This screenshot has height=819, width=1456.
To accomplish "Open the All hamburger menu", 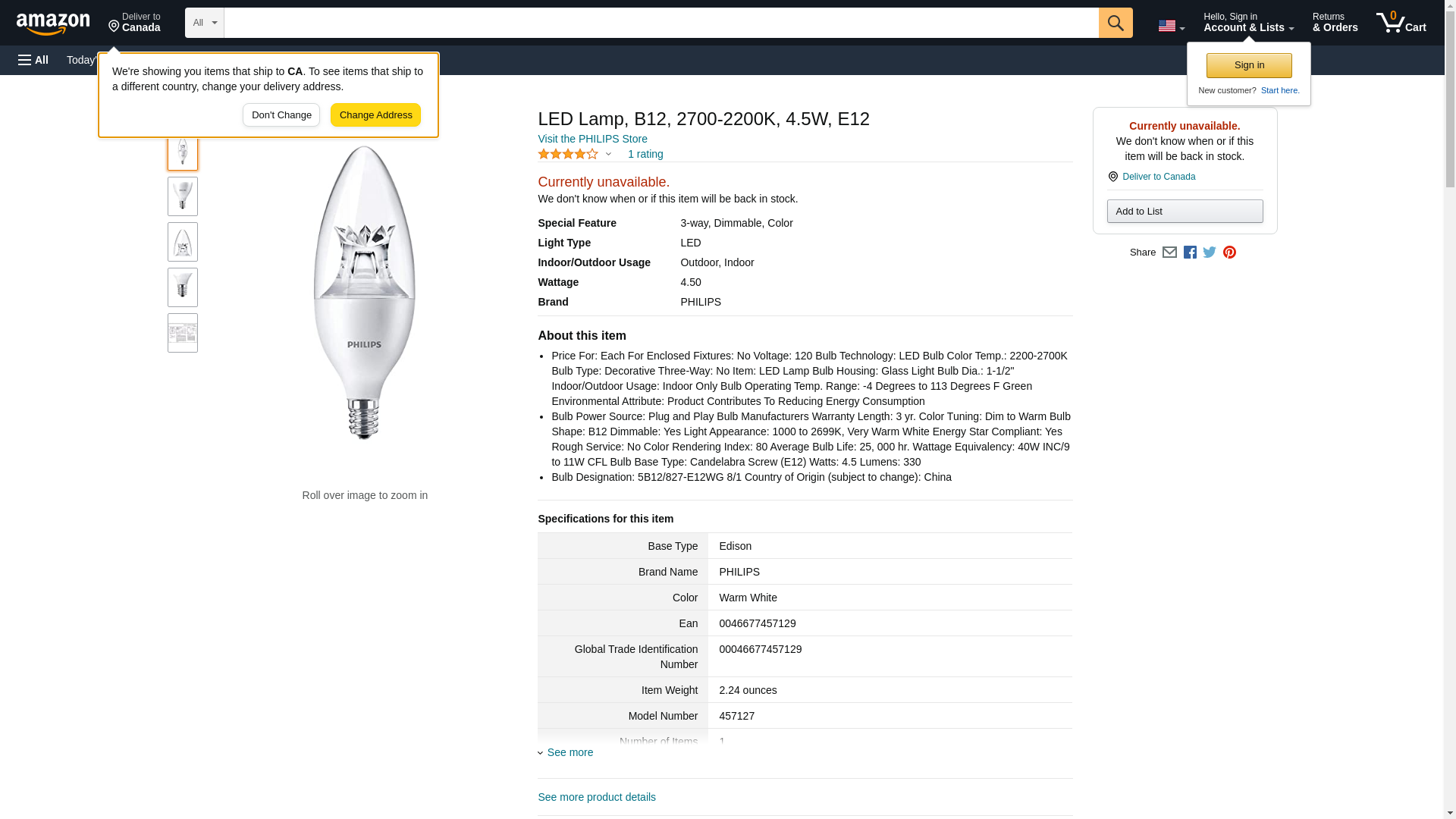I will tap(33, 60).
